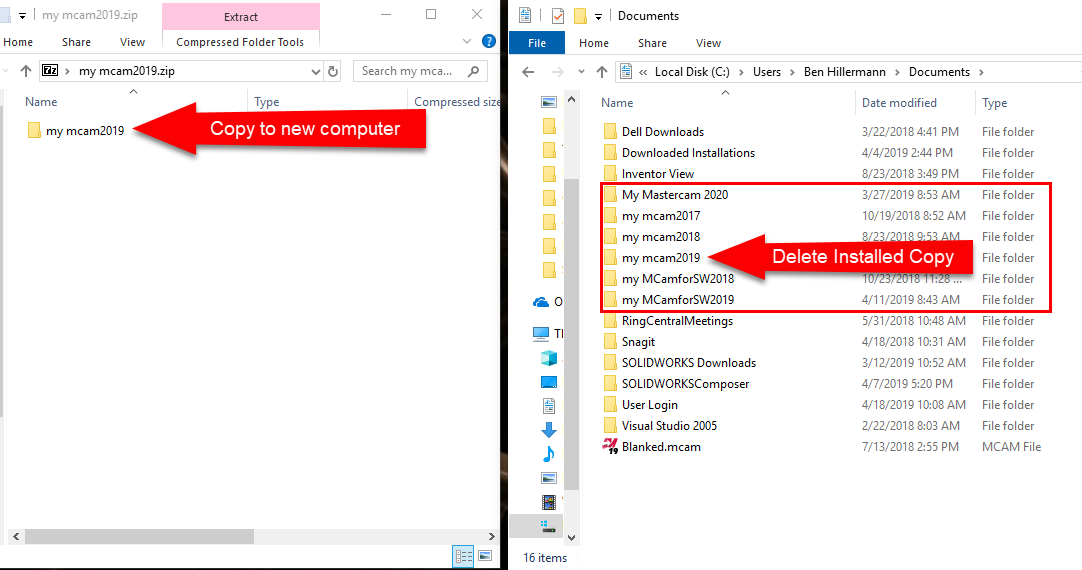Screen dimensions: 1082x570
Task: Open OneDrive in Documents window navigation pane
Action: [542, 302]
